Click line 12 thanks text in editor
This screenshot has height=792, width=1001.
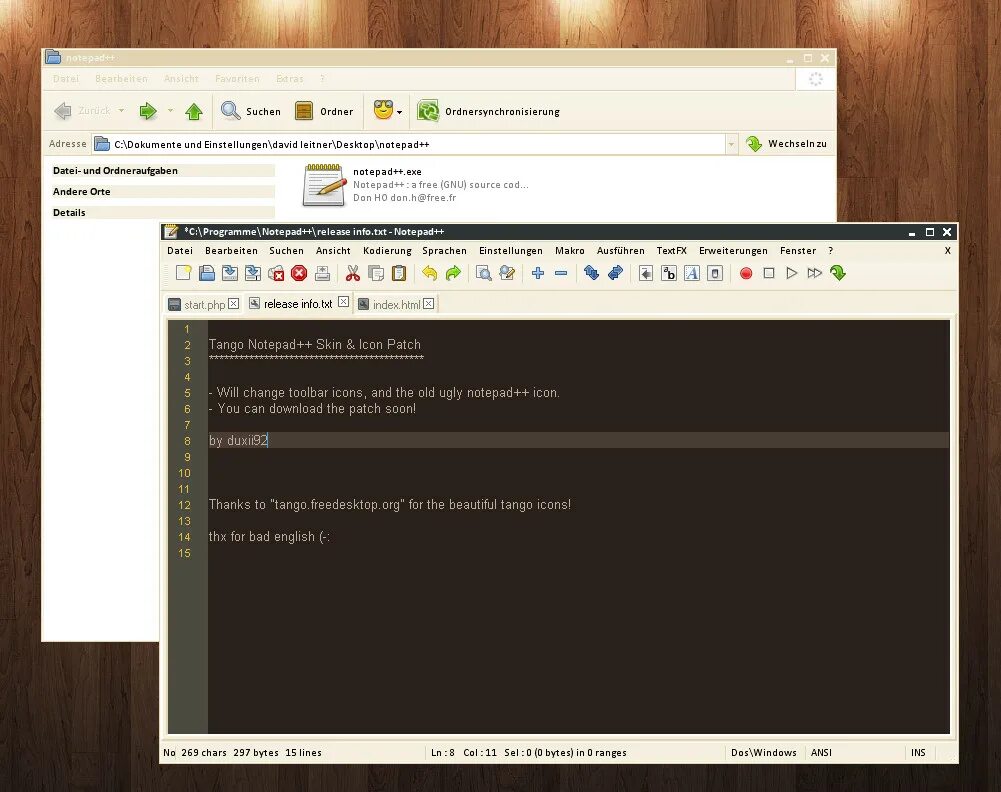point(389,505)
